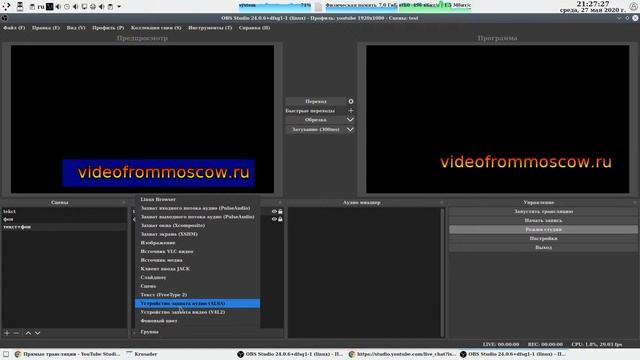
Task: Add a quick transition with plus icon
Action: 351,111
